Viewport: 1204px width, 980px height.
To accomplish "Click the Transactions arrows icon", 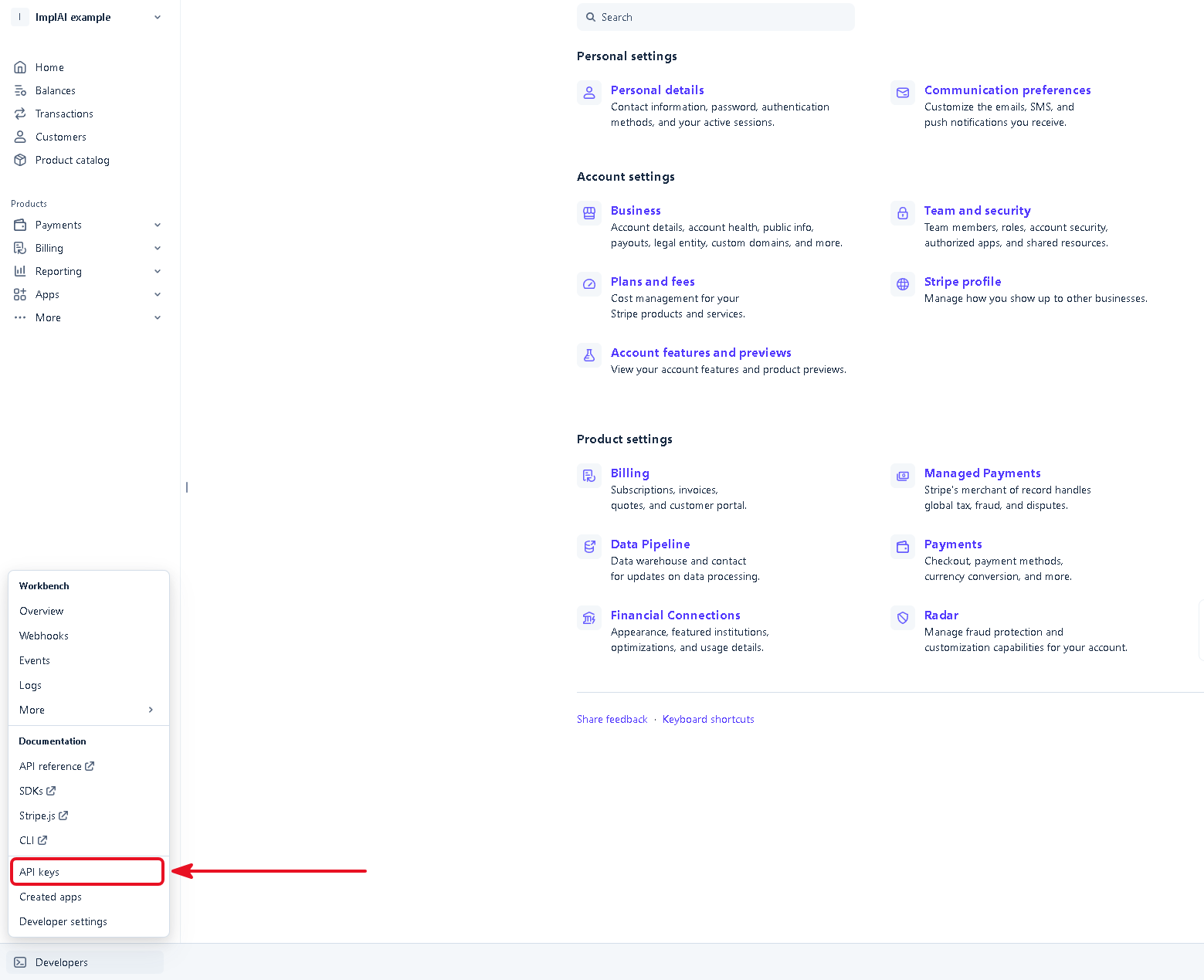I will pyautogui.click(x=20, y=114).
